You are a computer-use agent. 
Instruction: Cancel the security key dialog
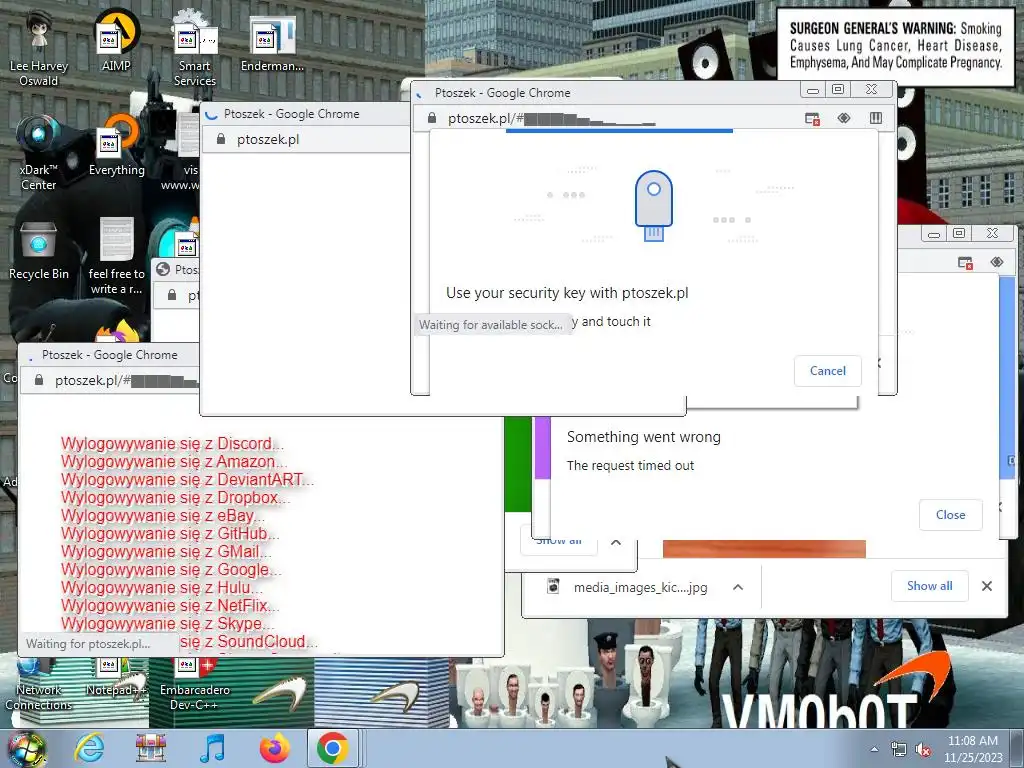(827, 371)
